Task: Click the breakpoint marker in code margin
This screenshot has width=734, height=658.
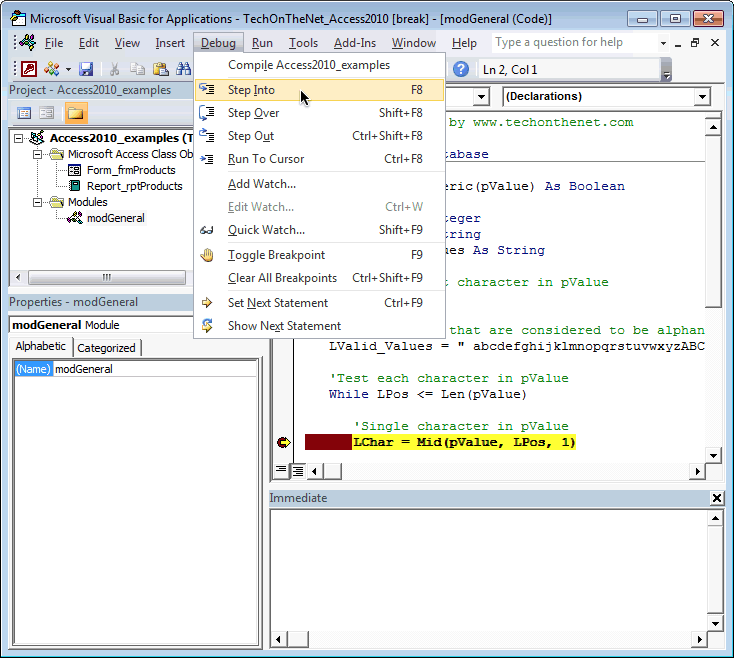Action: pyautogui.click(x=283, y=442)
